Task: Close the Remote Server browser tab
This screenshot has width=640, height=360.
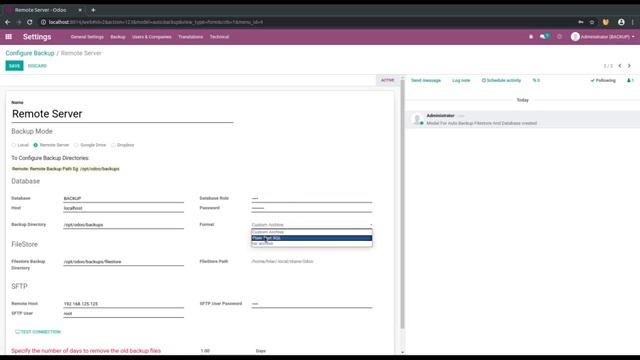Action: point(80,10)
